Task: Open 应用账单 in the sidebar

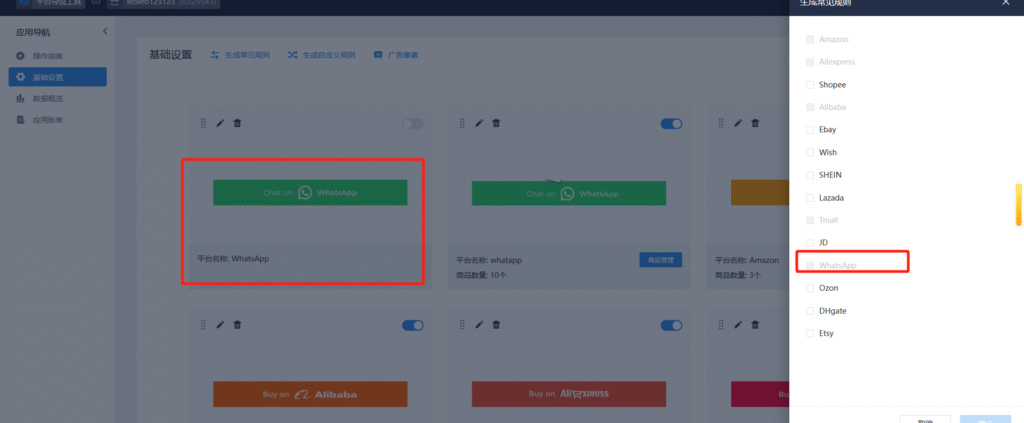Action: [x=48, y=120]
